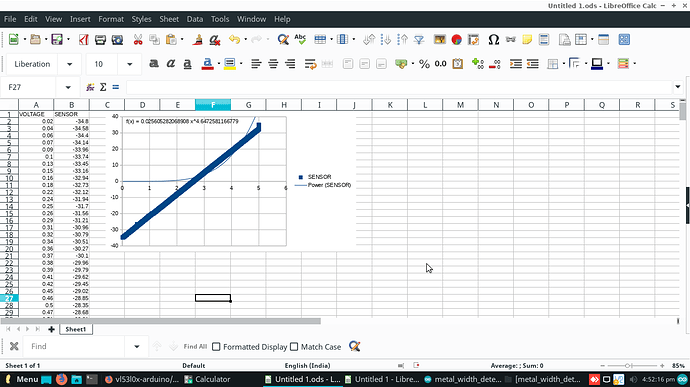Open the Data menu
The image size is (690, 387).
point(195,19)
